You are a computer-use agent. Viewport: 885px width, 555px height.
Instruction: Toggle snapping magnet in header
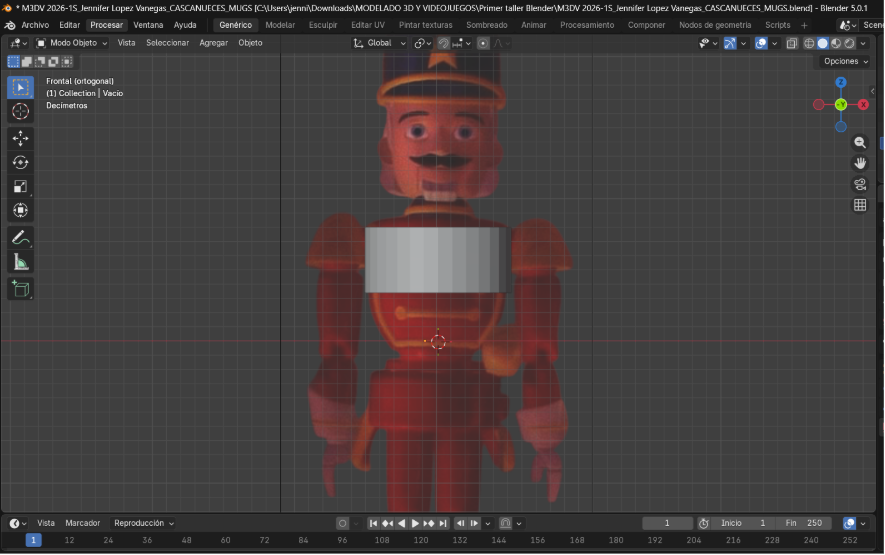[443, 43]
